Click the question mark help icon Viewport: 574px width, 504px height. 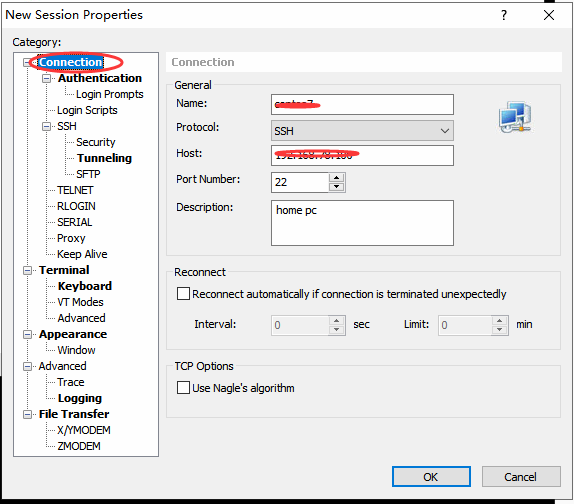pos(504,15)
